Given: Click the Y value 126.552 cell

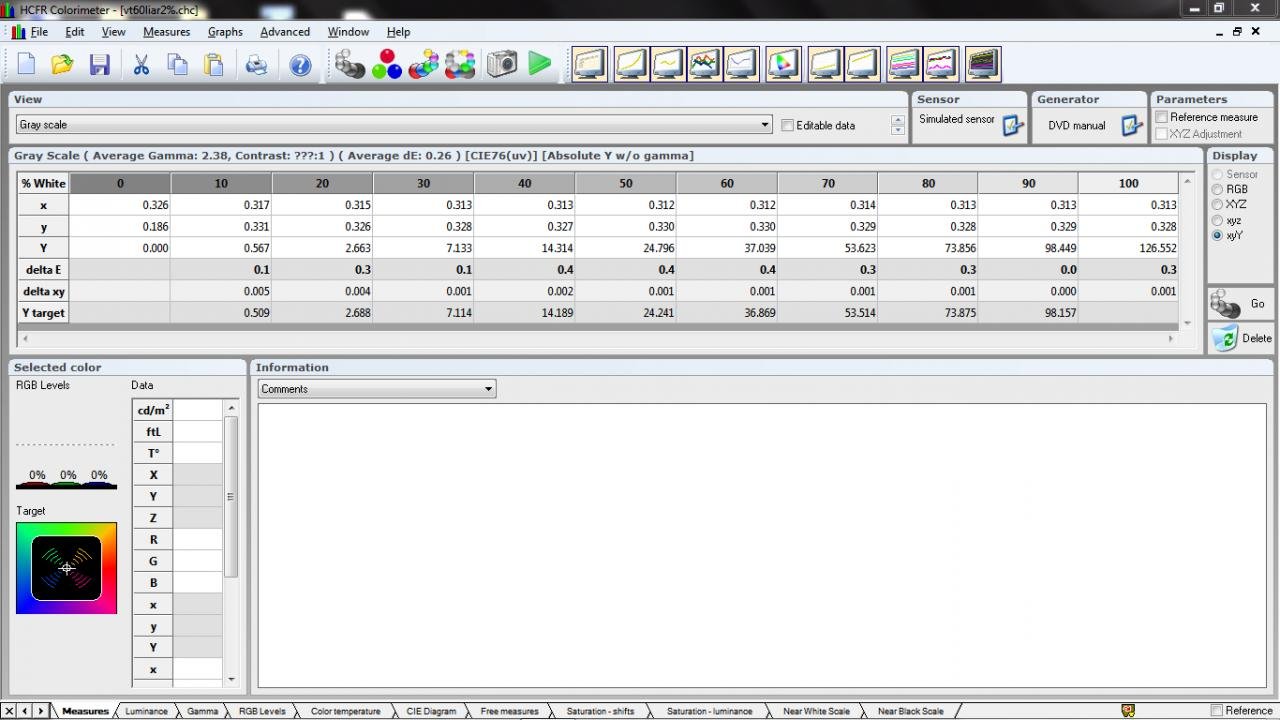Looking at the screenshot, I should [x=1128, y=248].
